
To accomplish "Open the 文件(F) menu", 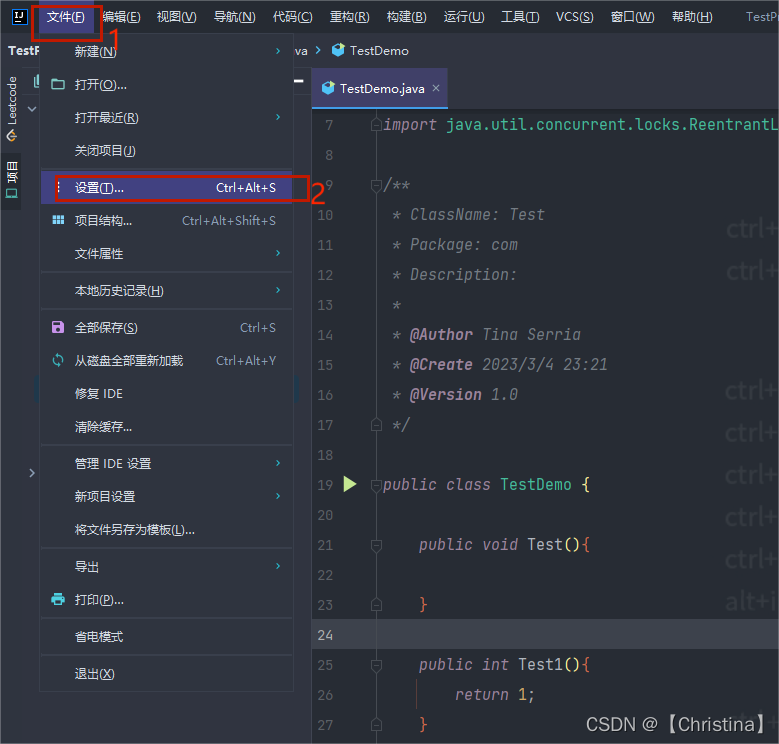I will [x=66, y=17].
